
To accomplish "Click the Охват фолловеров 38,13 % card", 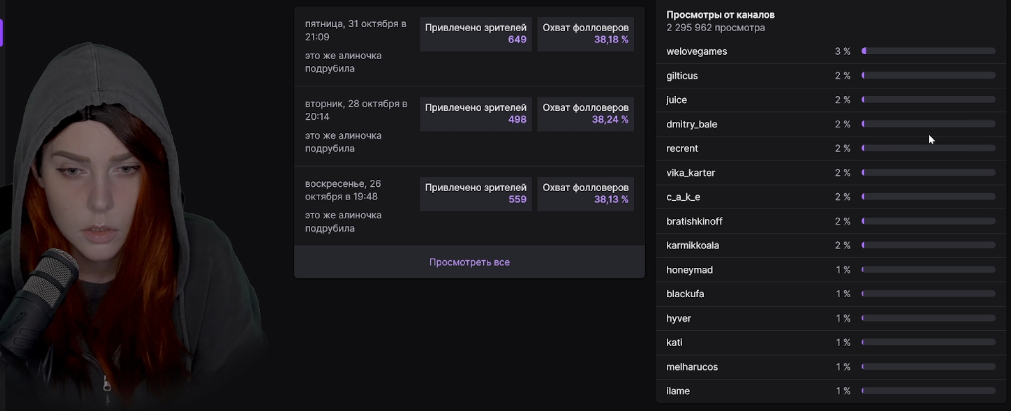I will (585, 193).
